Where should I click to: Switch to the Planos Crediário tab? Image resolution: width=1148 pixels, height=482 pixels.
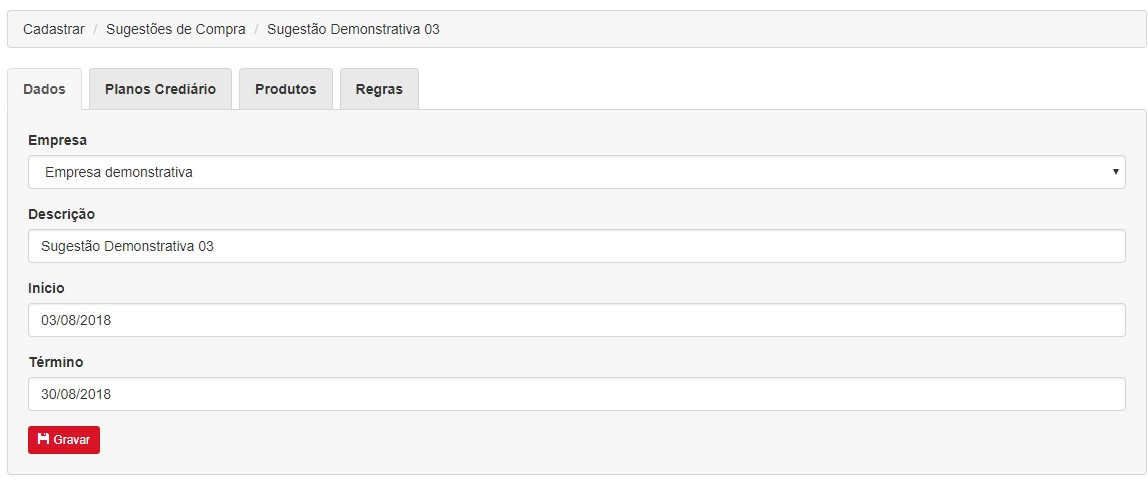tap(160, 89)
